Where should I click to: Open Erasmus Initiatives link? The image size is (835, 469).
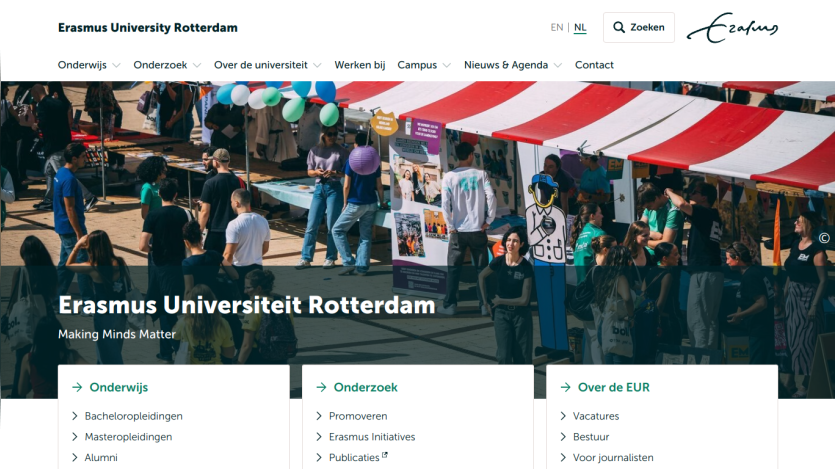click(372, 437)
